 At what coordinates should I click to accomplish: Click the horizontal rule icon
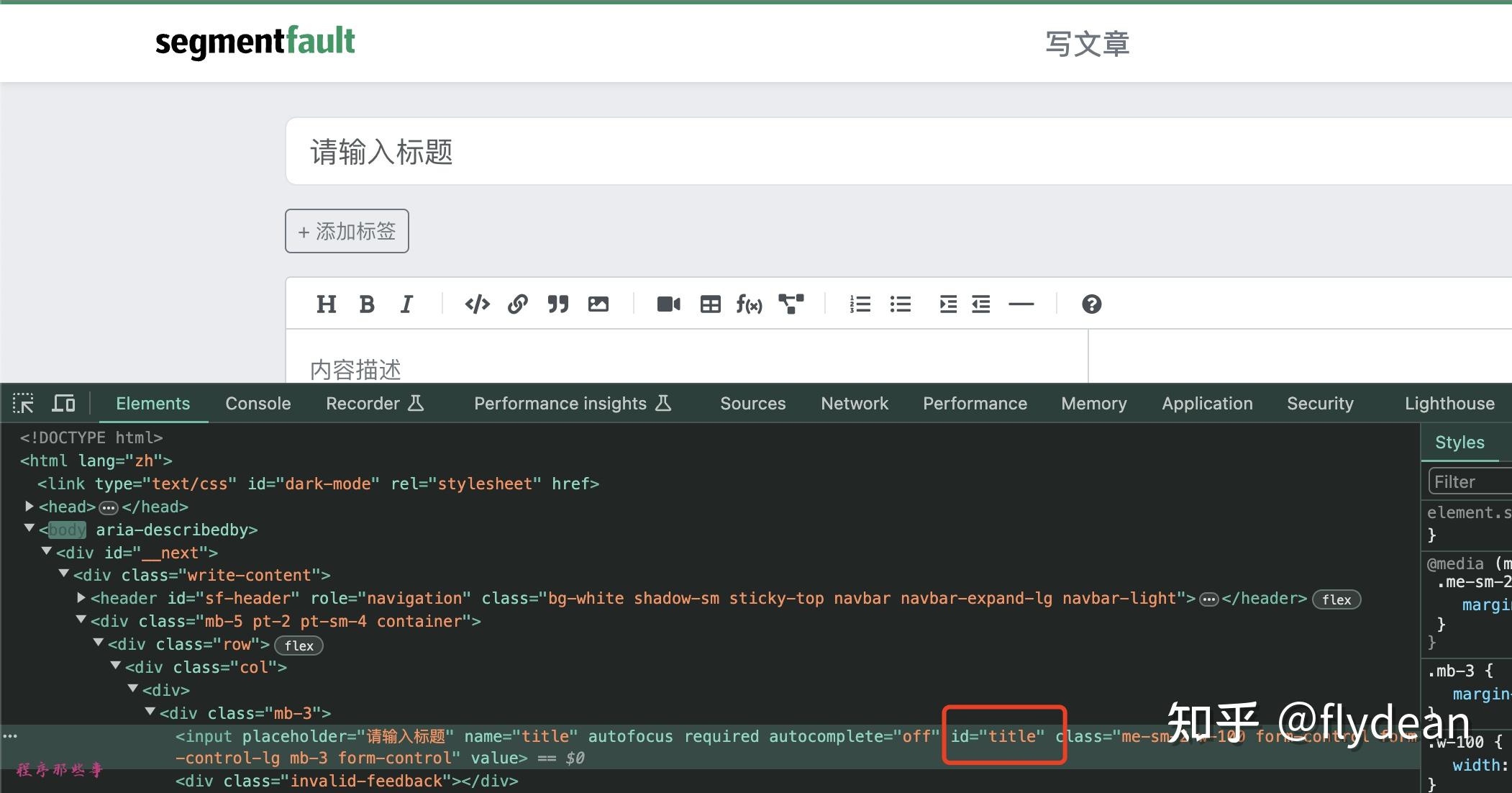click(x=1020, y=304)
